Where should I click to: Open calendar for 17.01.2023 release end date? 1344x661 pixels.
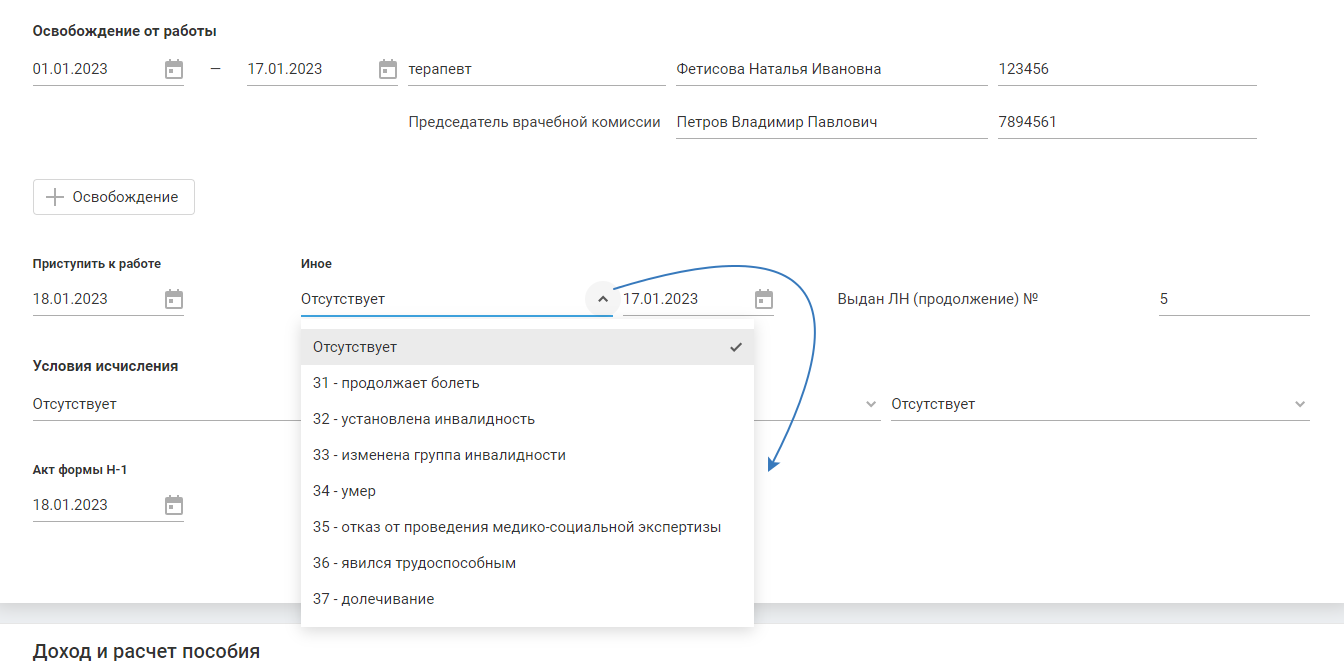[x=388, y=70]
